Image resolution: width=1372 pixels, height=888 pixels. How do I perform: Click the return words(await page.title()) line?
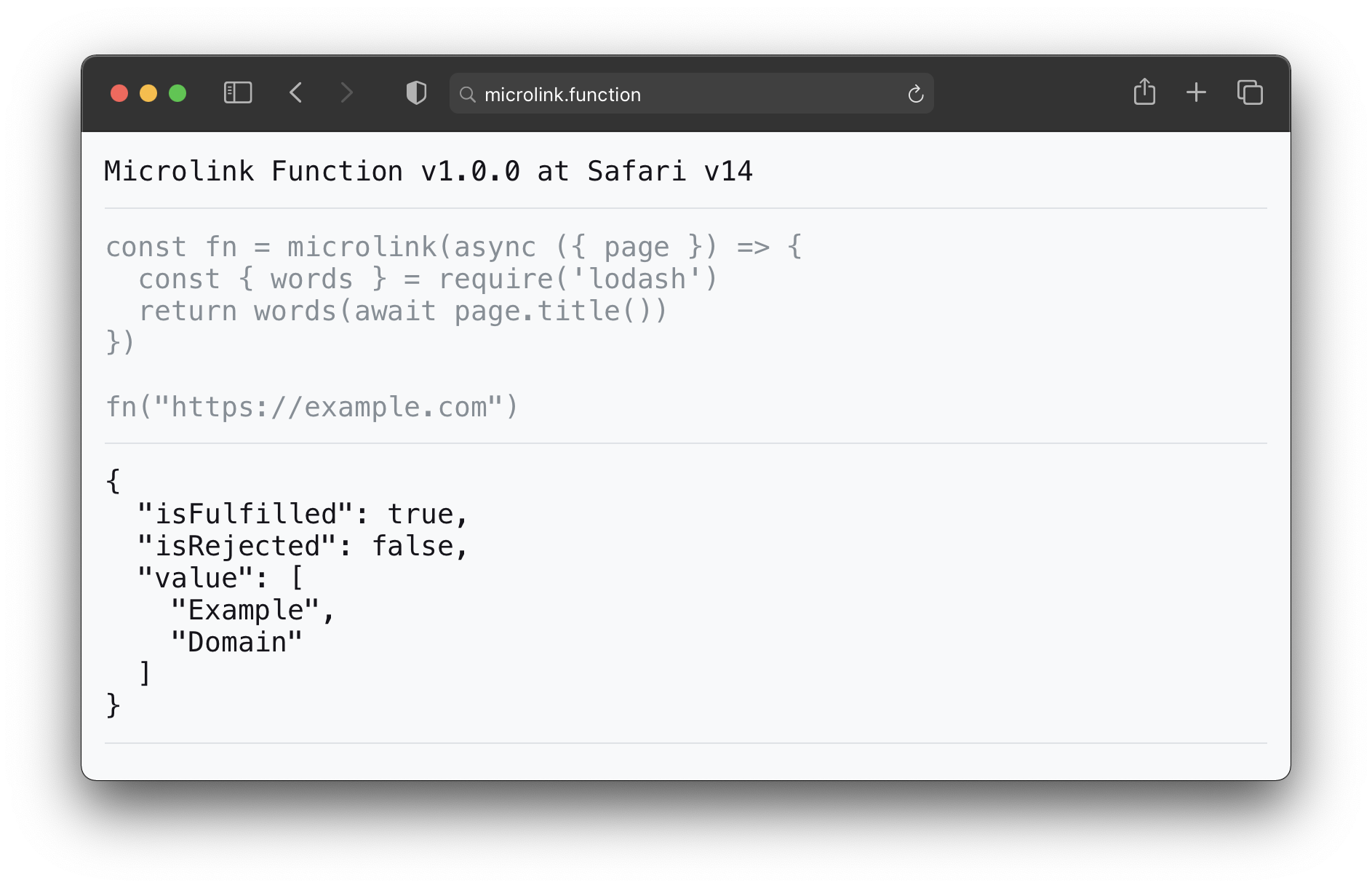(x=402, y=312)
